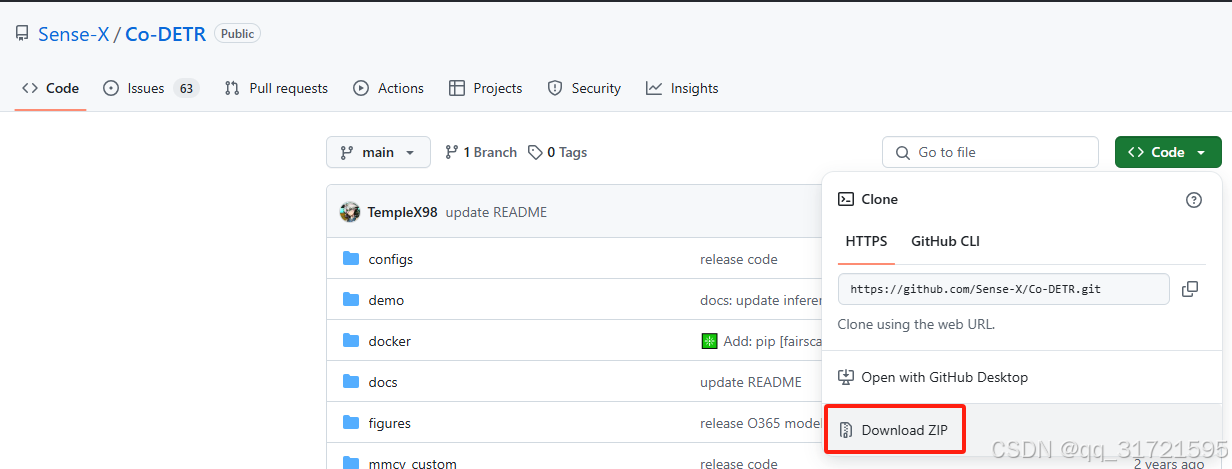Click the Code tab brackets icon

(x=30, y=88)
